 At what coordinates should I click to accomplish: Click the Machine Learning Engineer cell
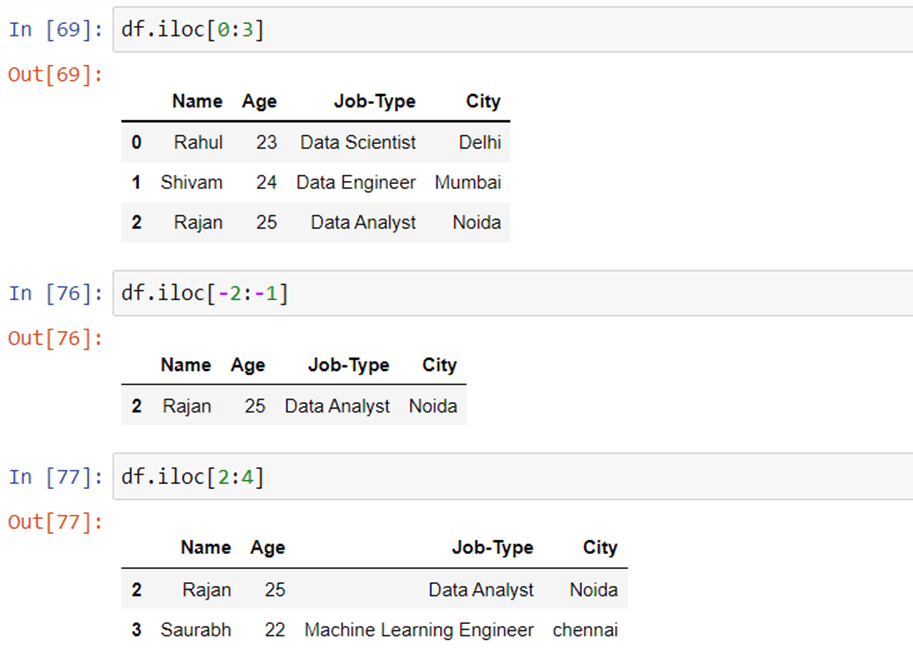pyautogui.click(x=419, y=630)
